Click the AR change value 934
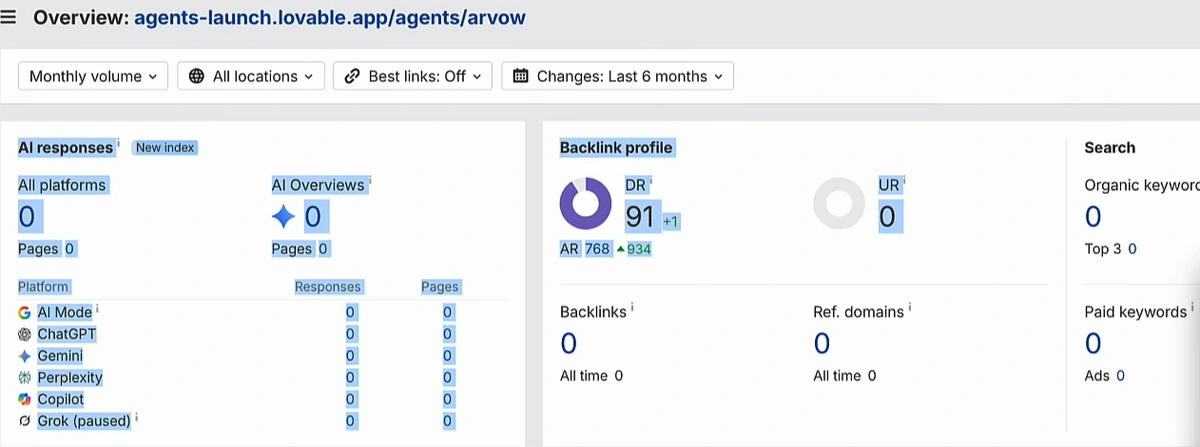The width and height of the screenshot is (1200, 447). (x=639, y=249)
